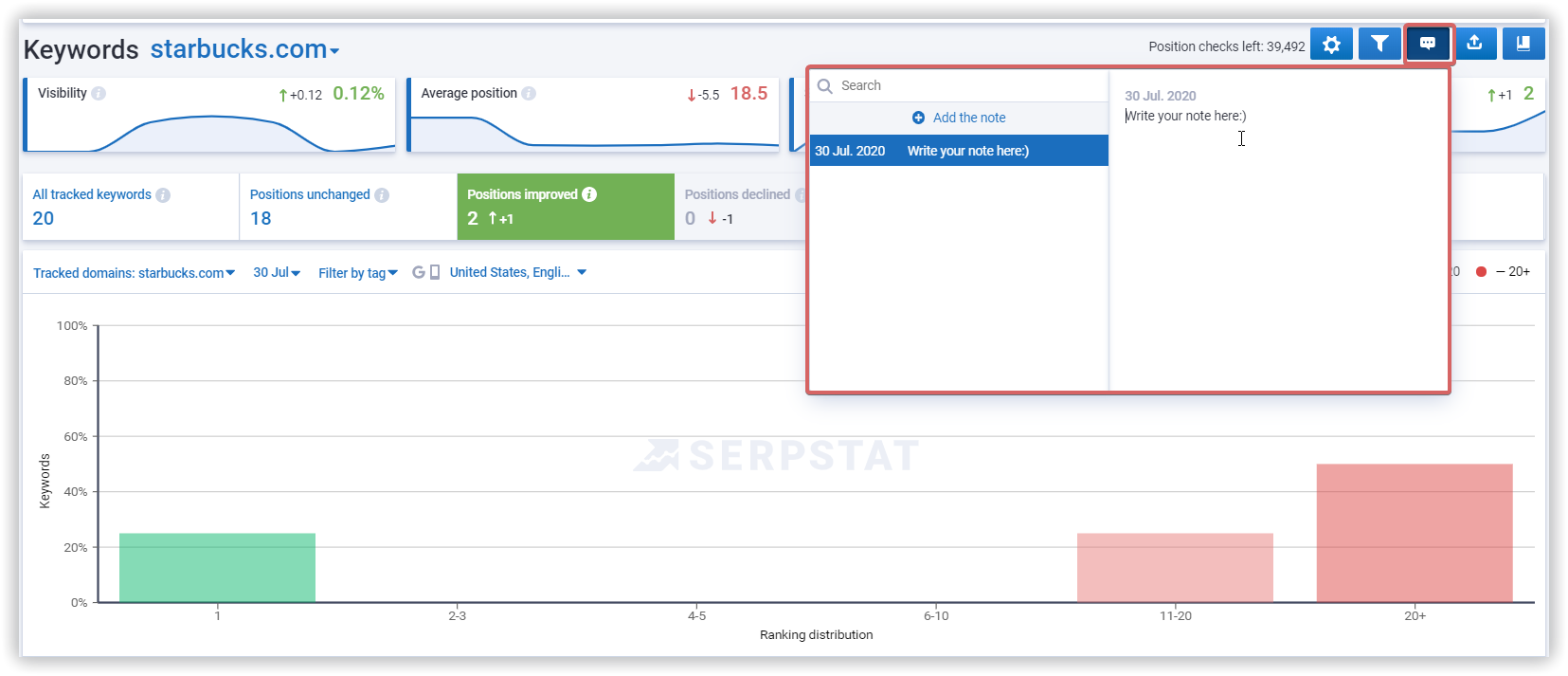1568x676 pixels.
Task: Click the green bar for rank 1
Action: point(217,568)
